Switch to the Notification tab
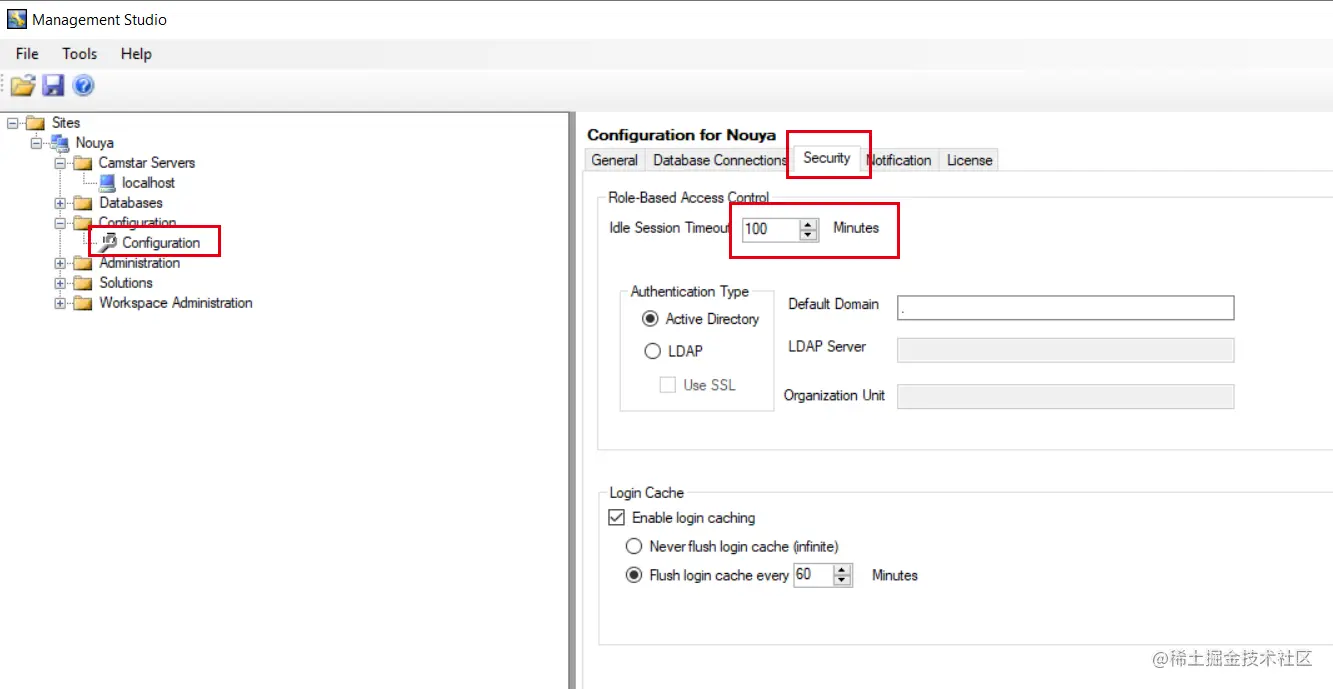 pyautogui.click(x=899, y=160)
